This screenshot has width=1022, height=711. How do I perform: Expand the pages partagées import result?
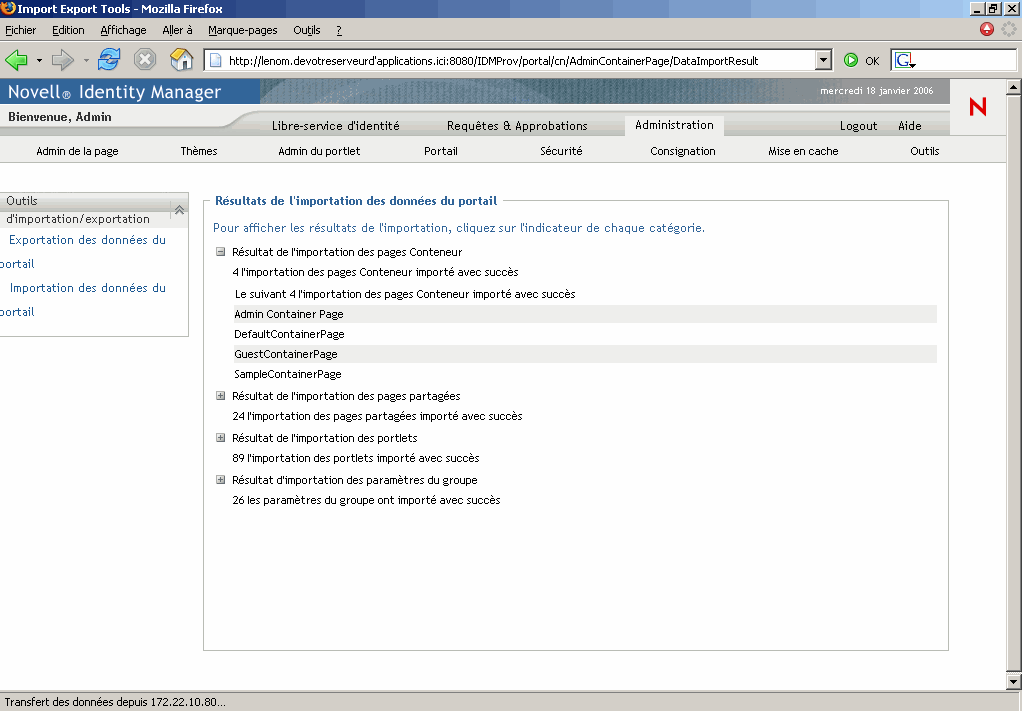coord(220,396)
